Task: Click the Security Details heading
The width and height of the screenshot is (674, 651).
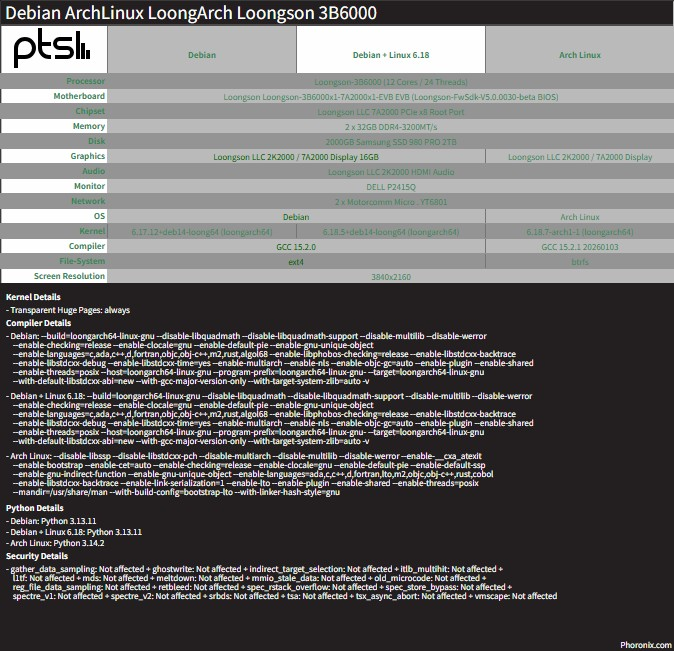Action: pos(37,556)
